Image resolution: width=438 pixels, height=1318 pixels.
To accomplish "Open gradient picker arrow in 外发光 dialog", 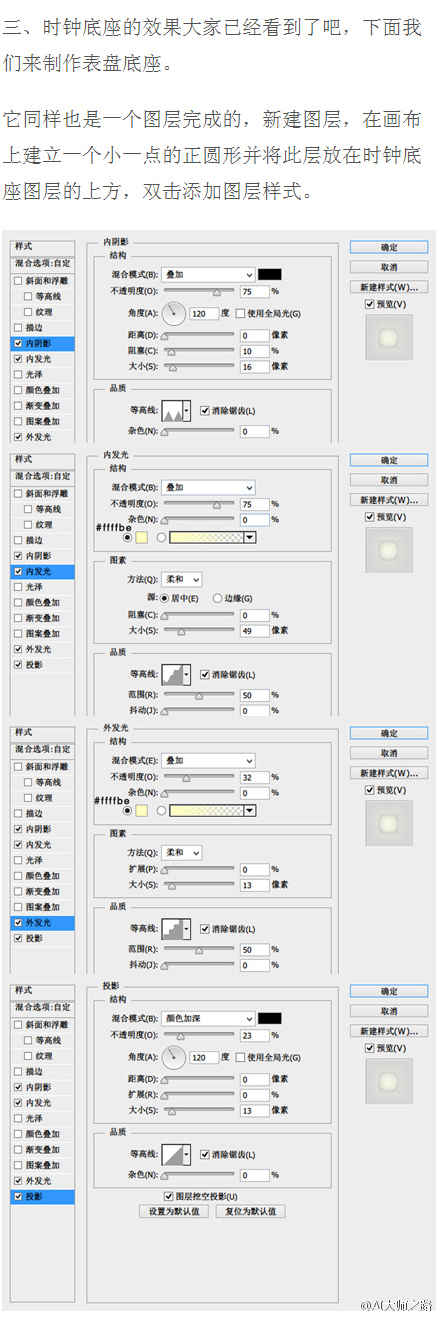I will click(x=248, y=810).
